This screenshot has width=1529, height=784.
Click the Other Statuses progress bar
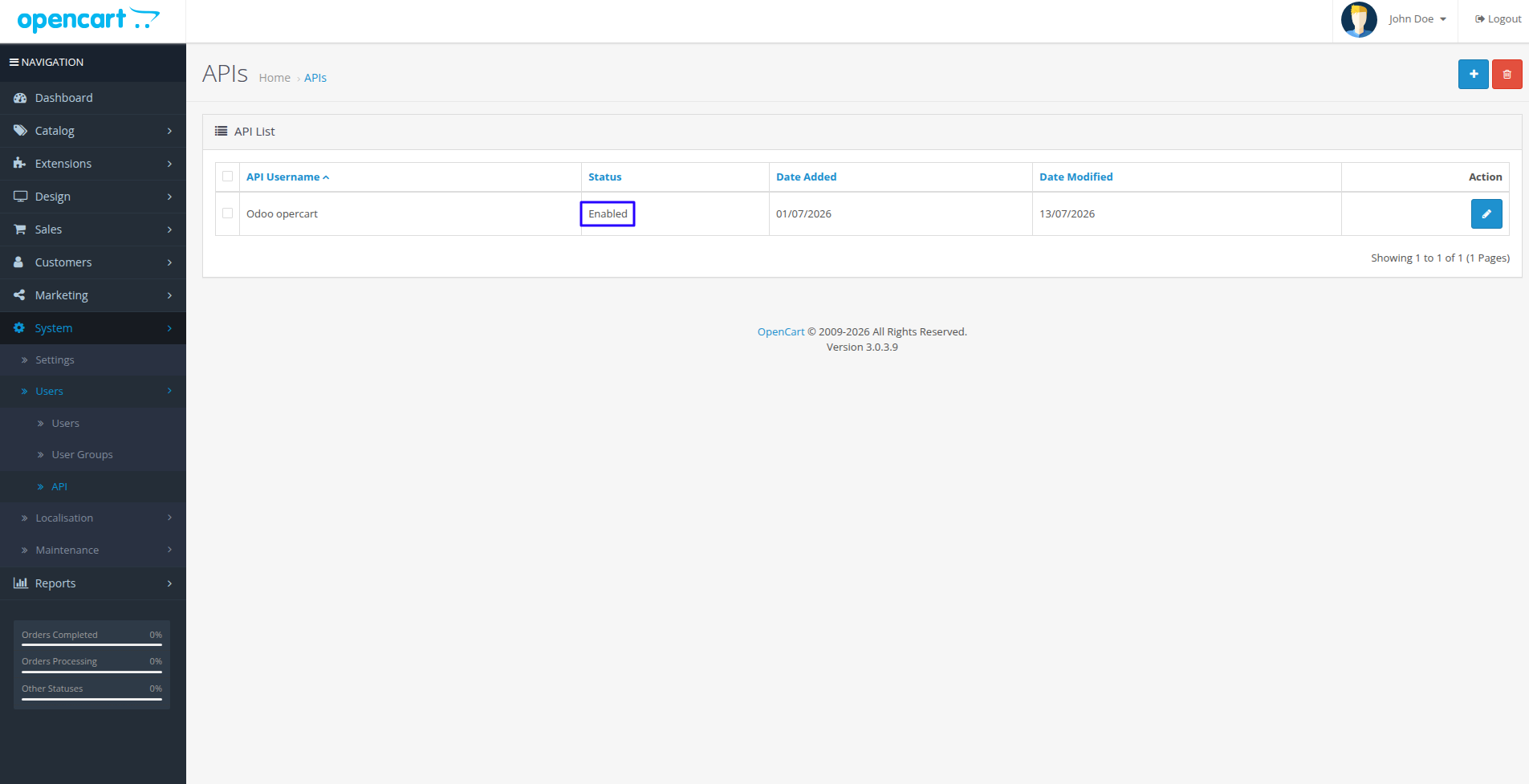[x=91, y=699]
